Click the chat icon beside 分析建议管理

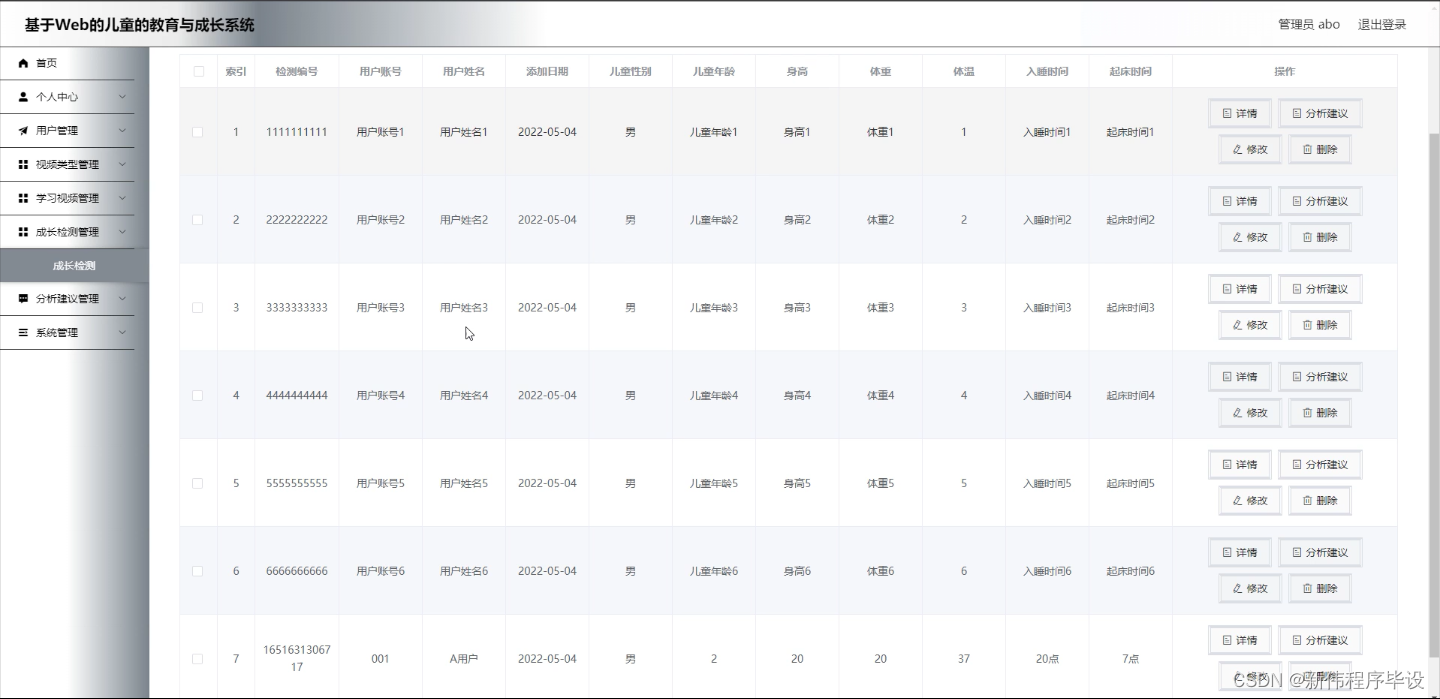(x=23, y=298)
